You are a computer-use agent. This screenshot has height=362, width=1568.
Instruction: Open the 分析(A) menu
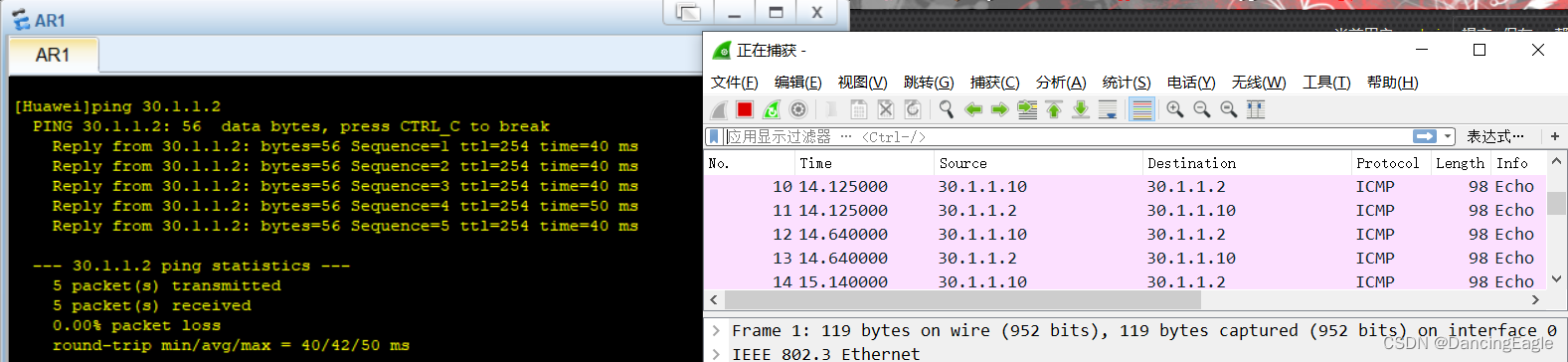pyautogui.click(x=1061, y=83)
